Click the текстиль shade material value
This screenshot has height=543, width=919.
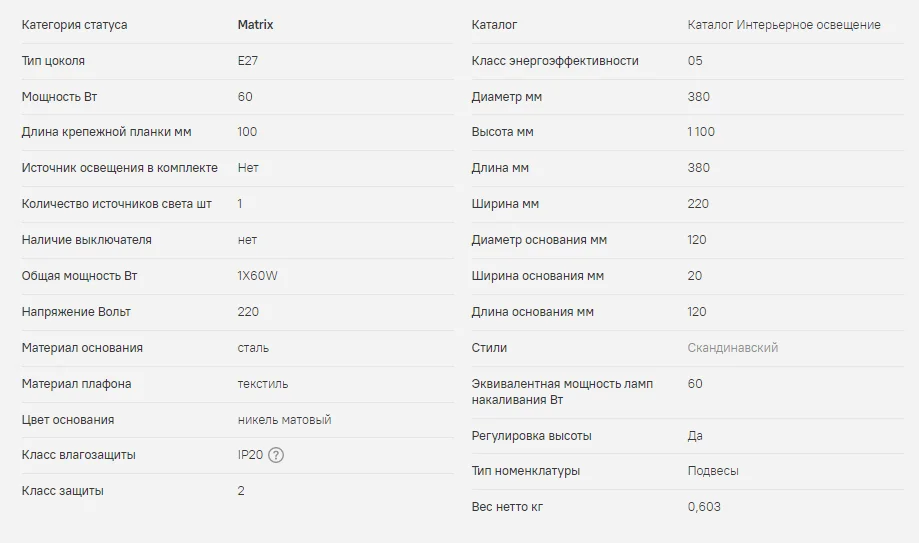pyautogui.click(x=263, y=384)
